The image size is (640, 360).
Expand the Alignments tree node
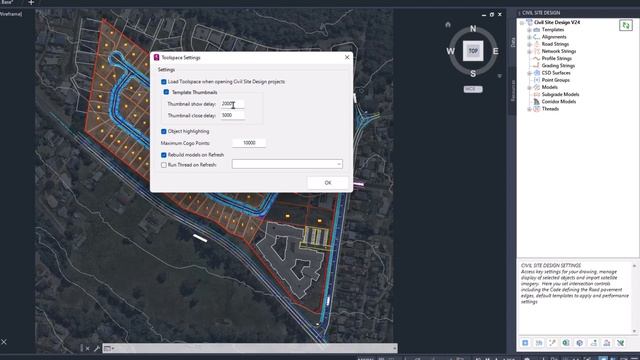point(529,37)
